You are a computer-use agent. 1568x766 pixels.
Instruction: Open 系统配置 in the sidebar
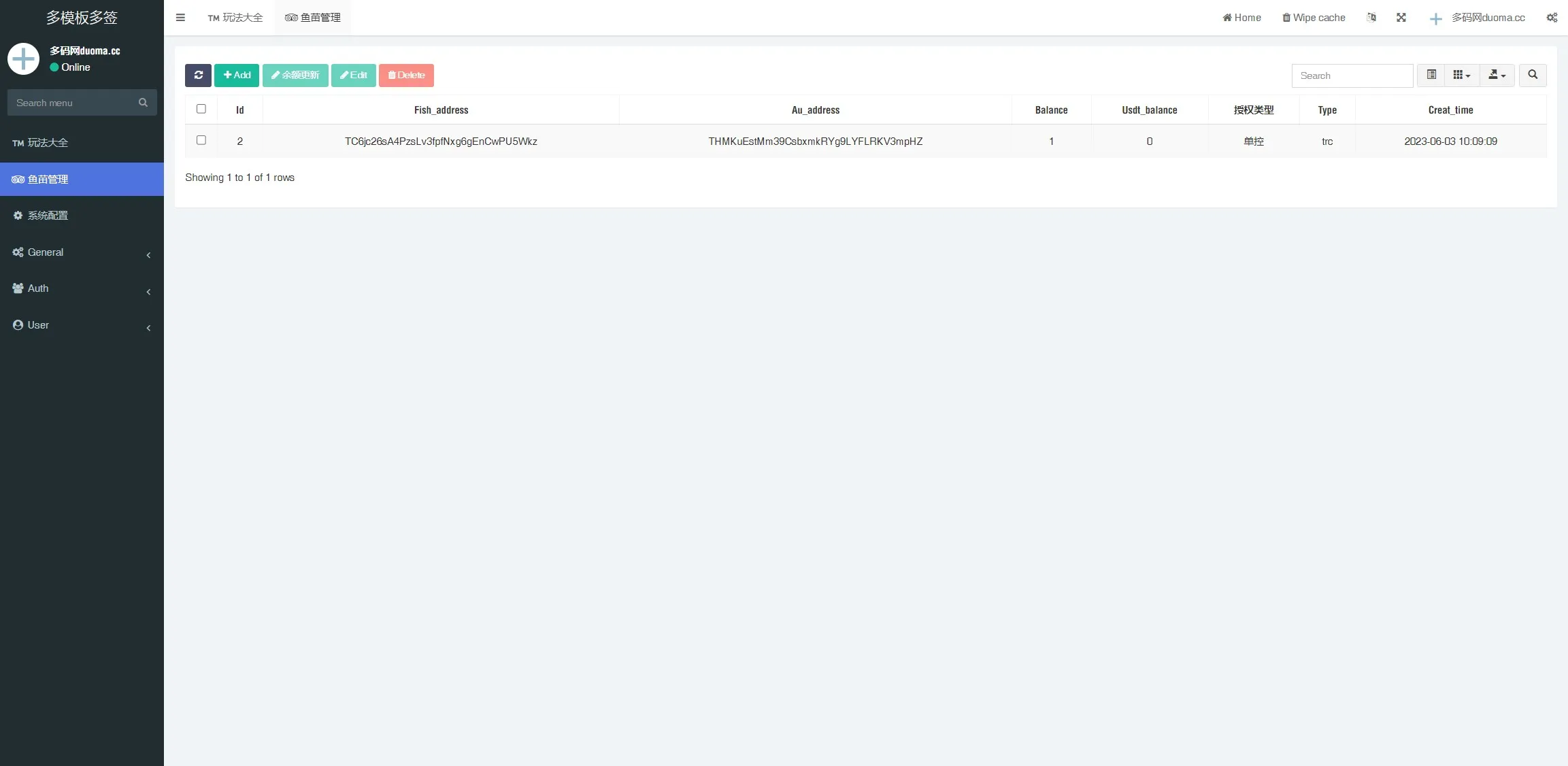click(x=48, y=216)
